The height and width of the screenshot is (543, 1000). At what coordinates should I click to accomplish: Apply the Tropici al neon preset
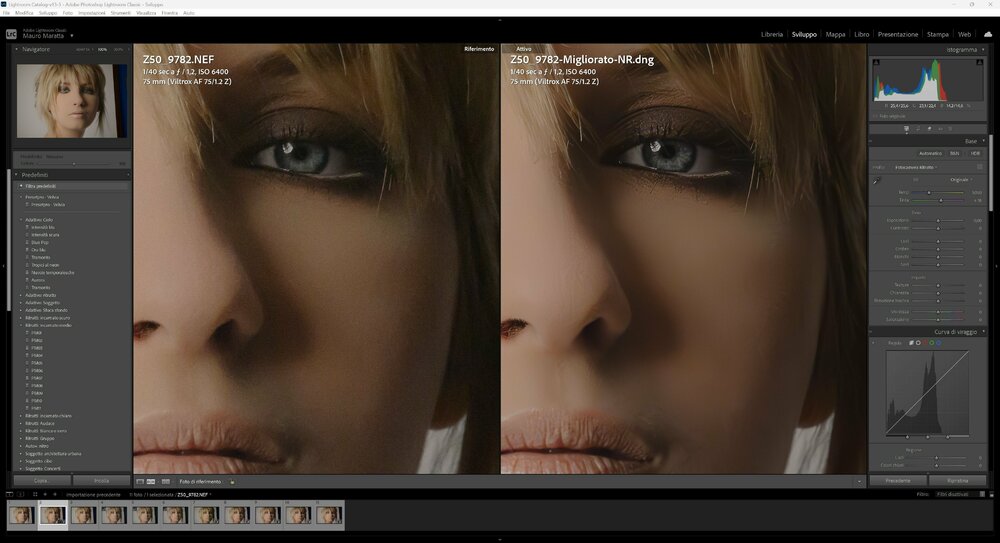point(45,265)
